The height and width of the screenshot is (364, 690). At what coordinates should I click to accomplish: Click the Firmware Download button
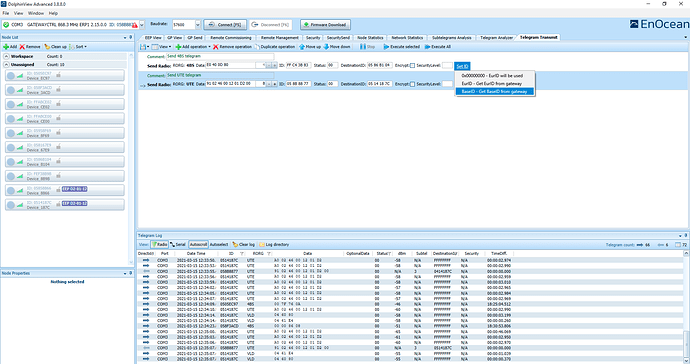(x=326, y=25)
